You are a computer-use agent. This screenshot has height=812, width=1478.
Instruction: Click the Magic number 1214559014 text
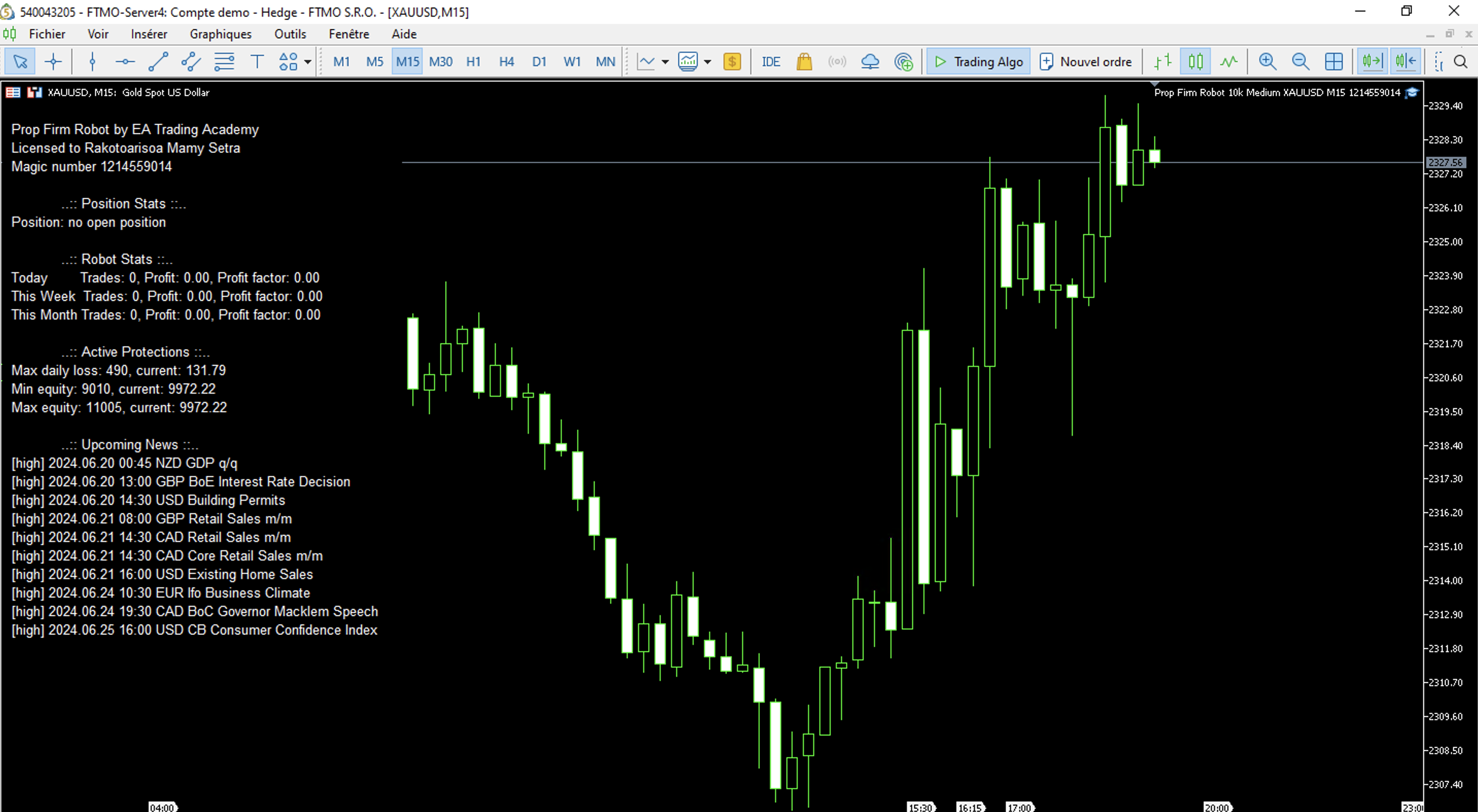click(92, 166)
